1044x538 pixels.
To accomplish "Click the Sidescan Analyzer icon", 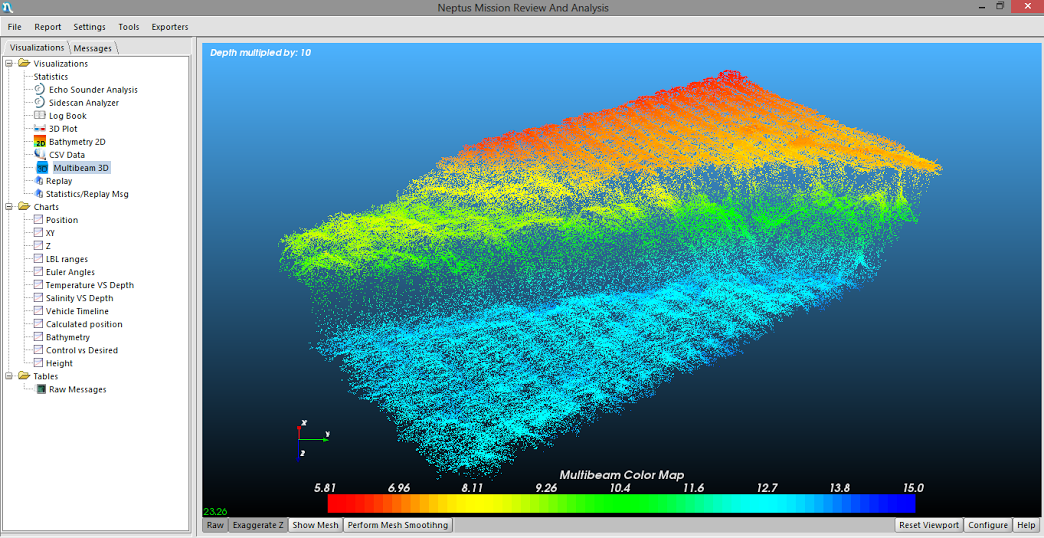I will point(39,103).
